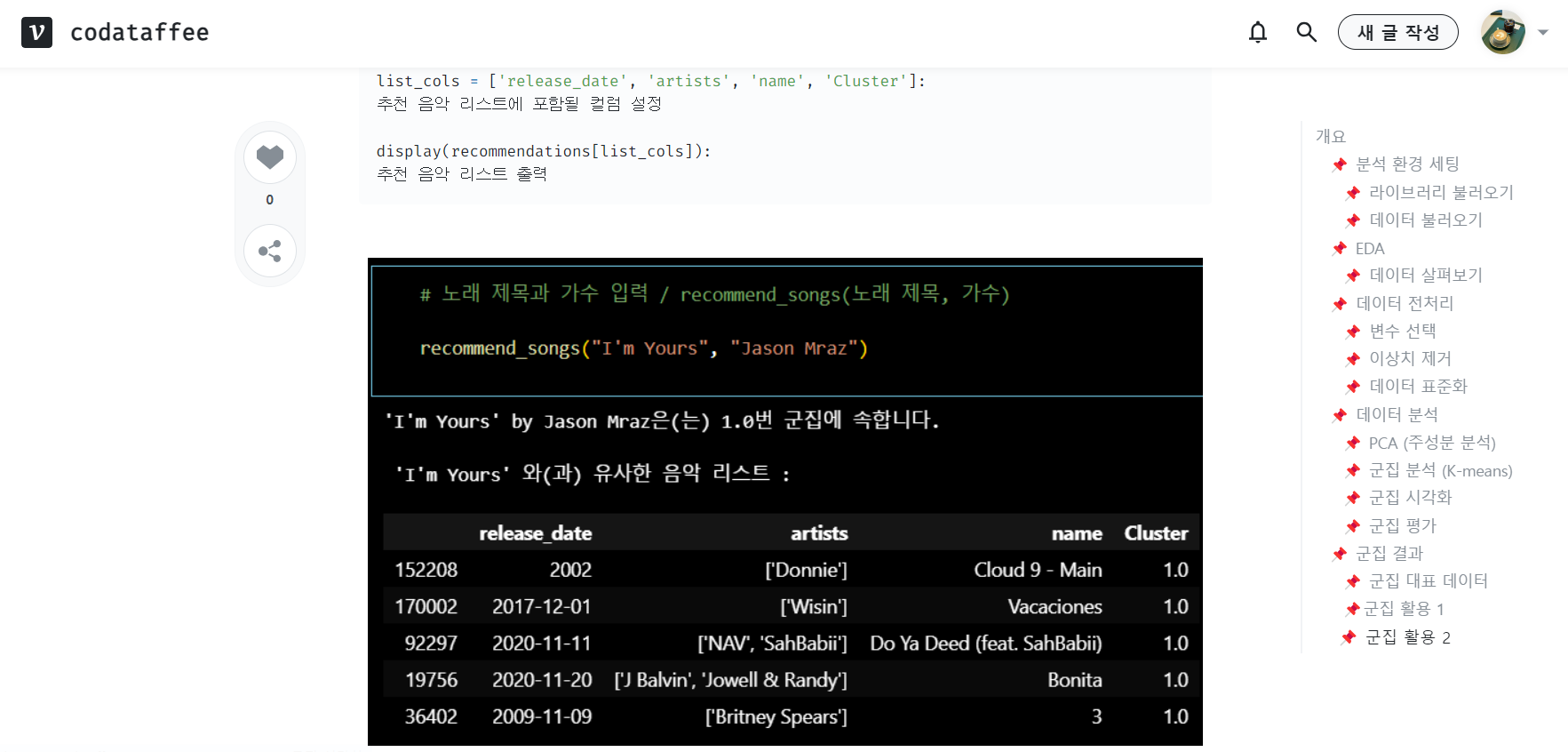Click the like count 0
1568x752 pixels.
270,200
